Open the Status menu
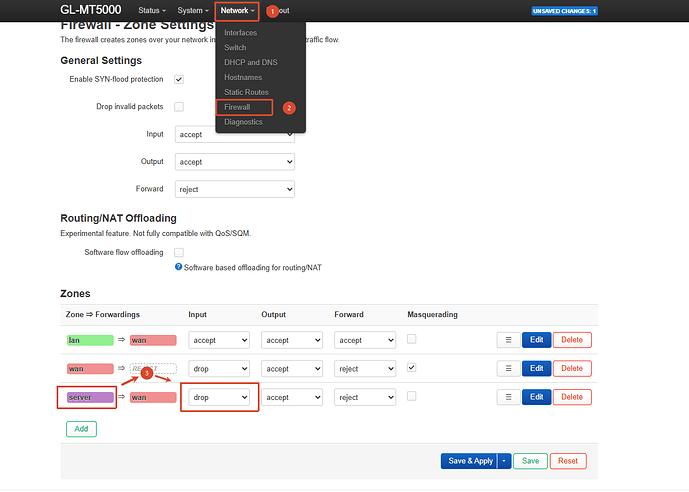The width and height of the screenshot is (689, 492). click(x=152, y=11)
